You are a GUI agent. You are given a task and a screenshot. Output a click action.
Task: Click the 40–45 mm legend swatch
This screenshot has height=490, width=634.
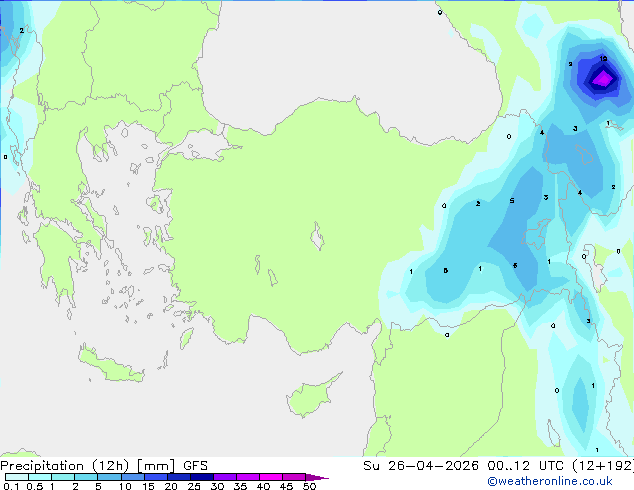[271, 477]
